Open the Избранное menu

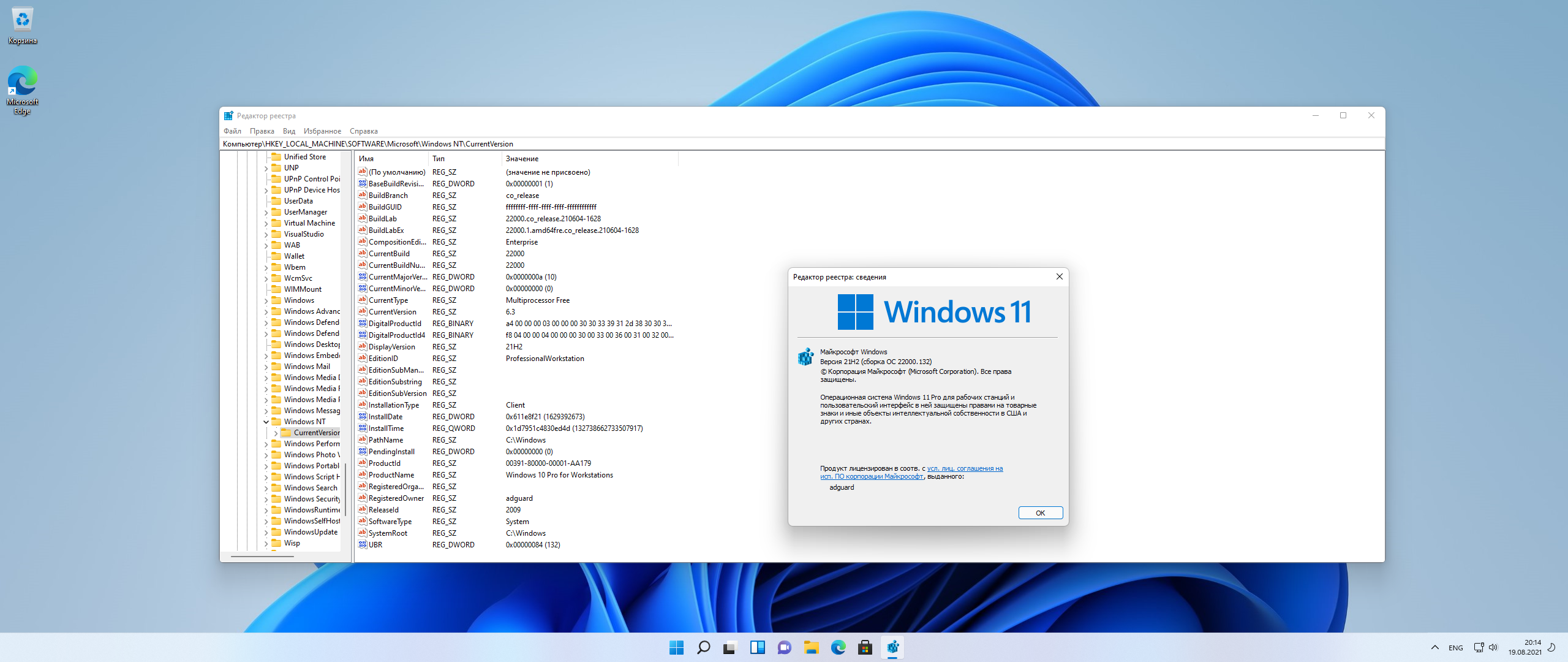coord(322,131)
